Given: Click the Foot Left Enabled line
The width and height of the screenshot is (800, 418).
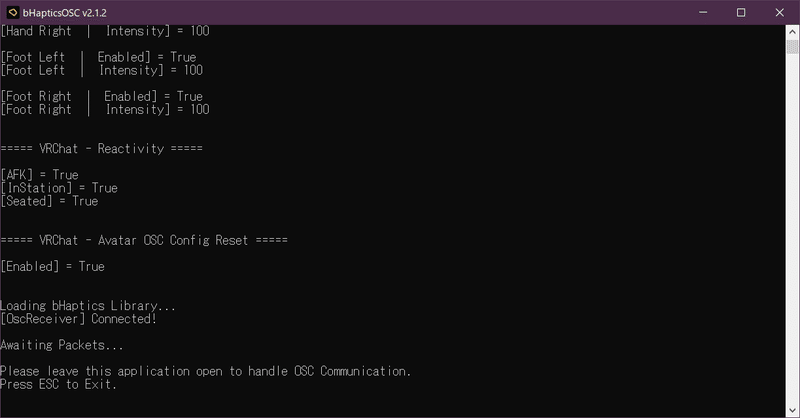Looking at the screenshot, I should coord(99,57).
